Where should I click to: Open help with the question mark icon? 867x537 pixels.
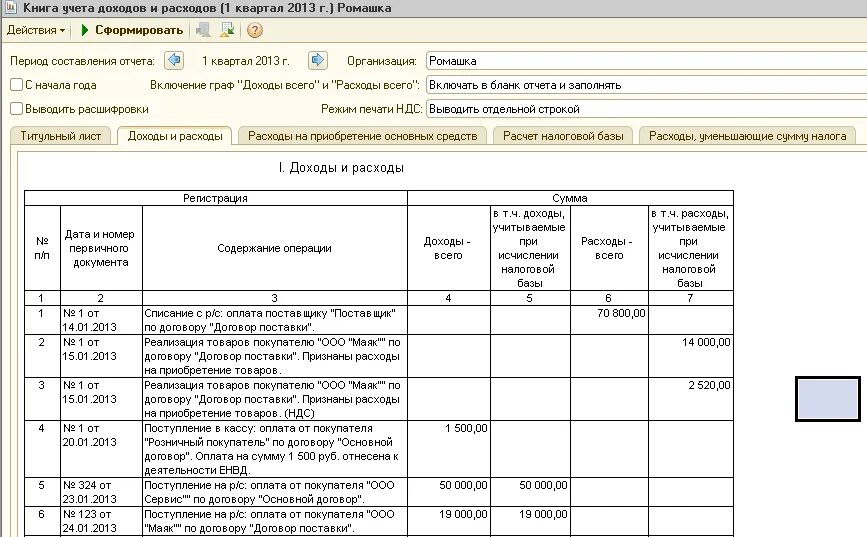click(x=254, y=30)
